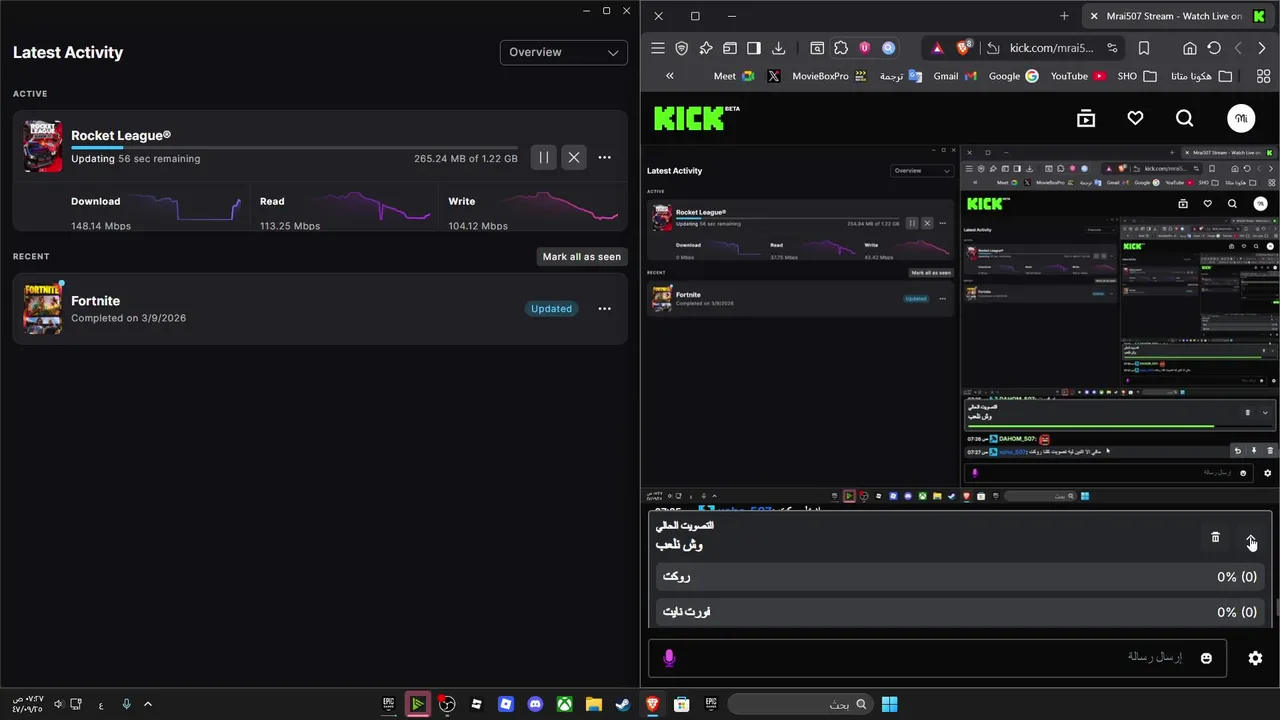Bookmark this page
Image resolution: width=1280 pixels, height=720 pixels.
(x=1144, y=48)
